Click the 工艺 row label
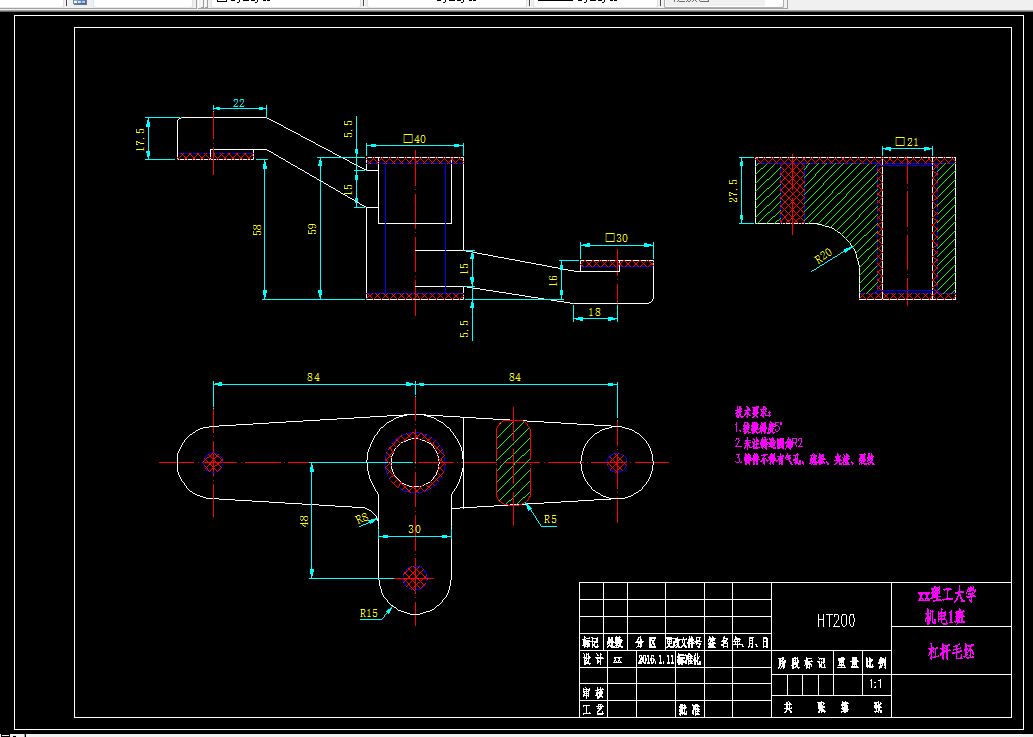 coord(592,710)
